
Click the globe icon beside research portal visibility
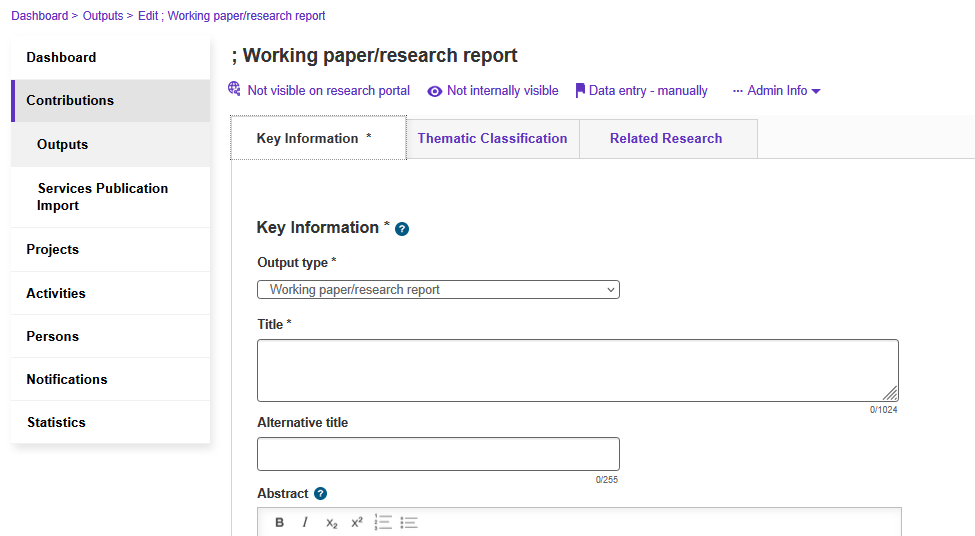(x=234, y=89)
